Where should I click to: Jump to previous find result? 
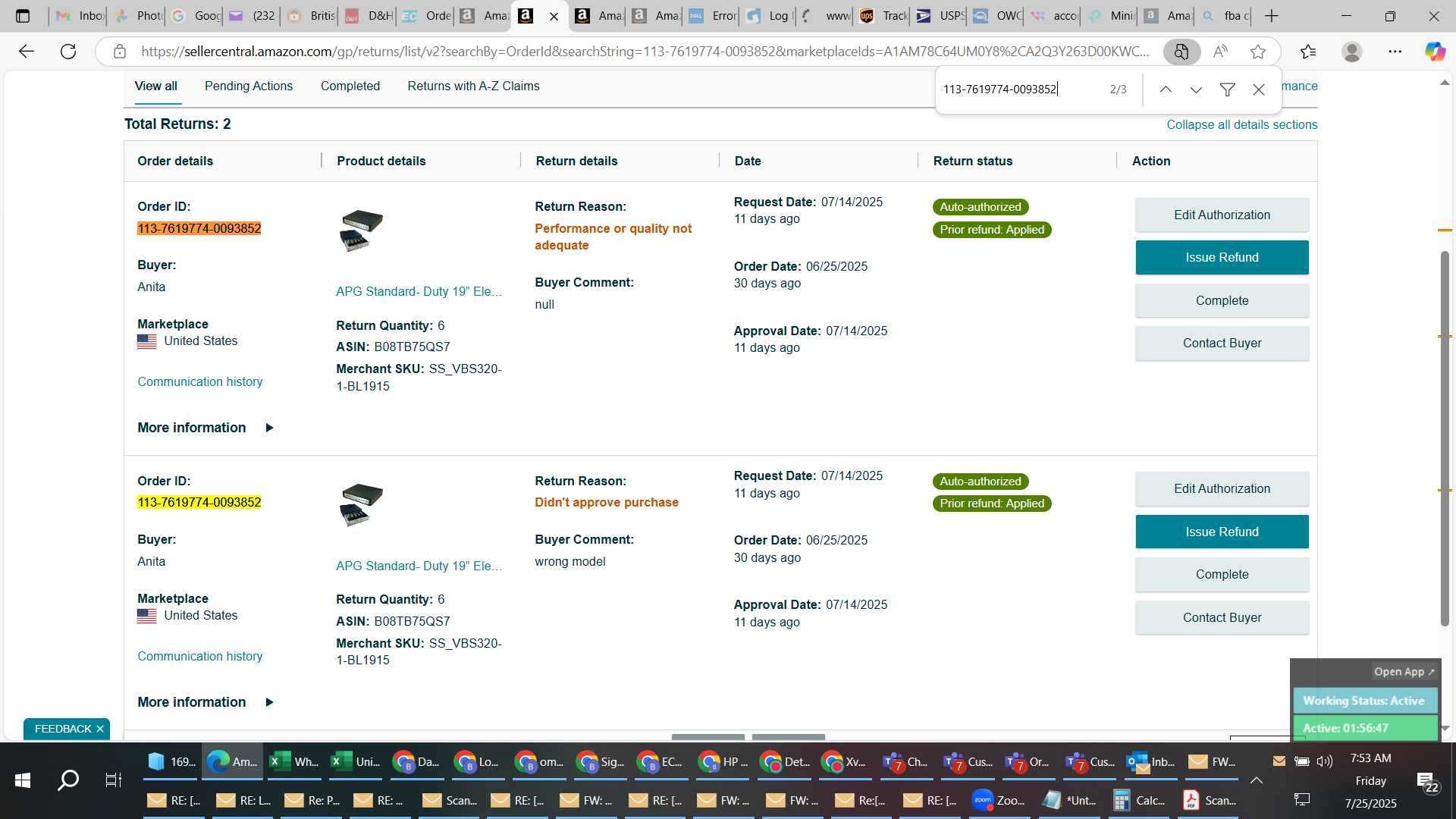click(x=1166, y=89)
